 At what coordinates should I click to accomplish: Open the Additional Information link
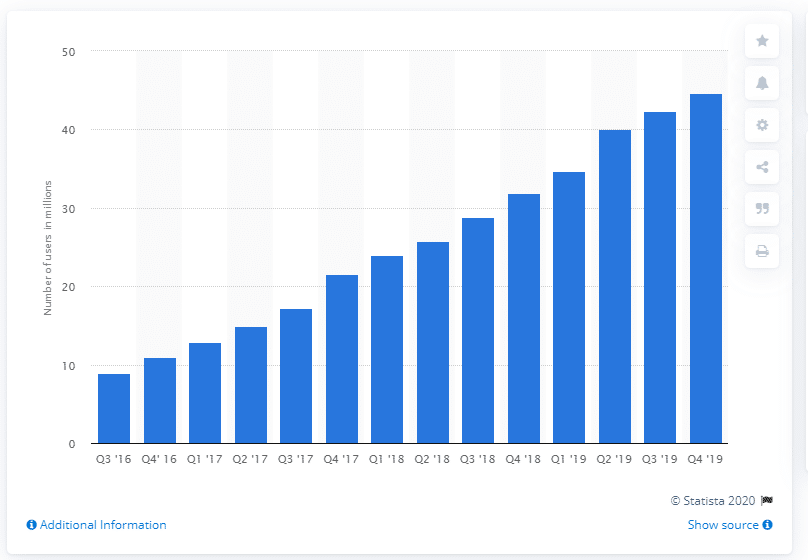tap(103, 525)
